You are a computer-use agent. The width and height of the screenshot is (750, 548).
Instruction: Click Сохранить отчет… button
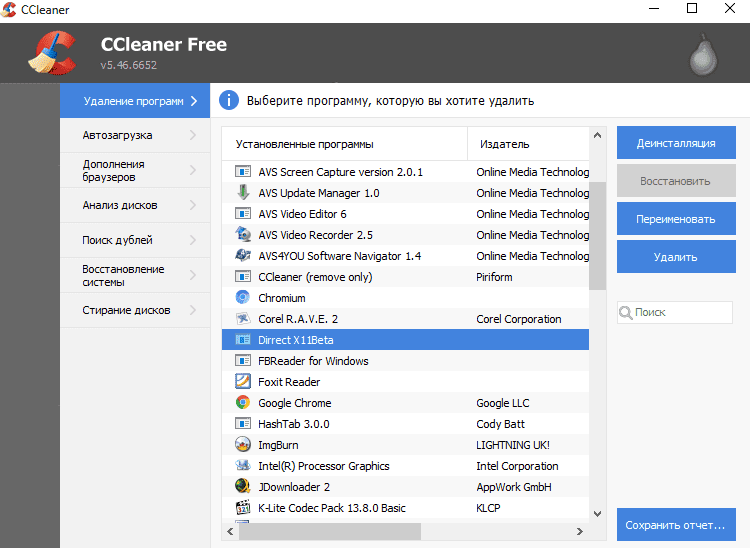coord(676,525)
